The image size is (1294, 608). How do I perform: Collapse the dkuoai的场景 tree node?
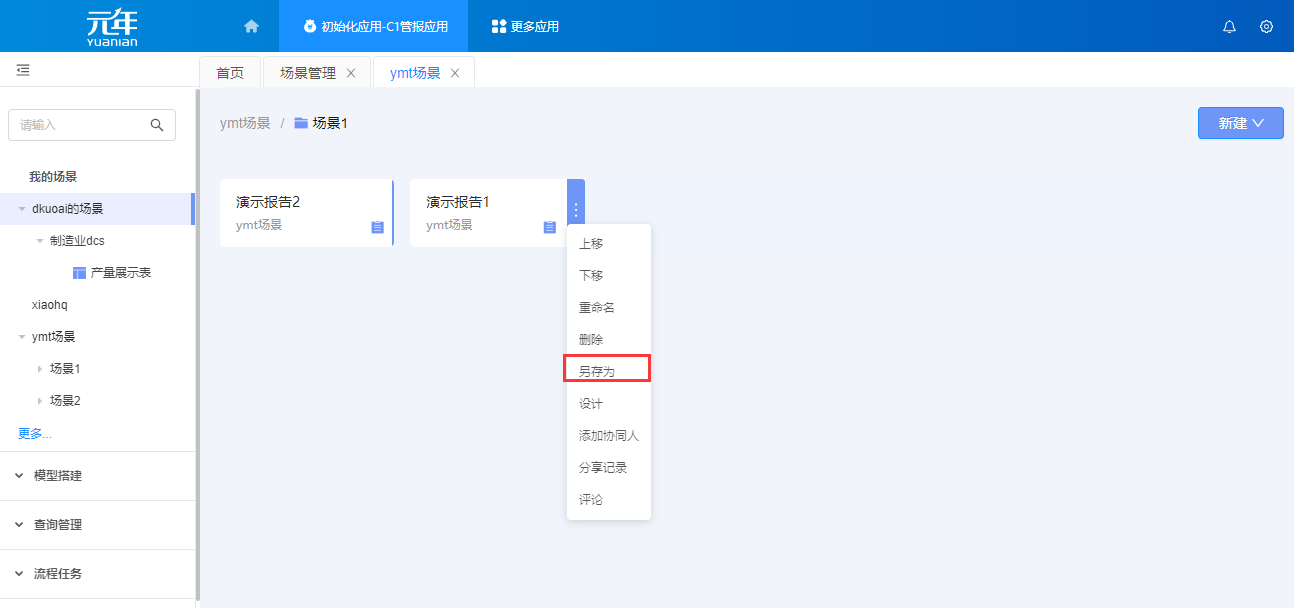click(22, 209)
